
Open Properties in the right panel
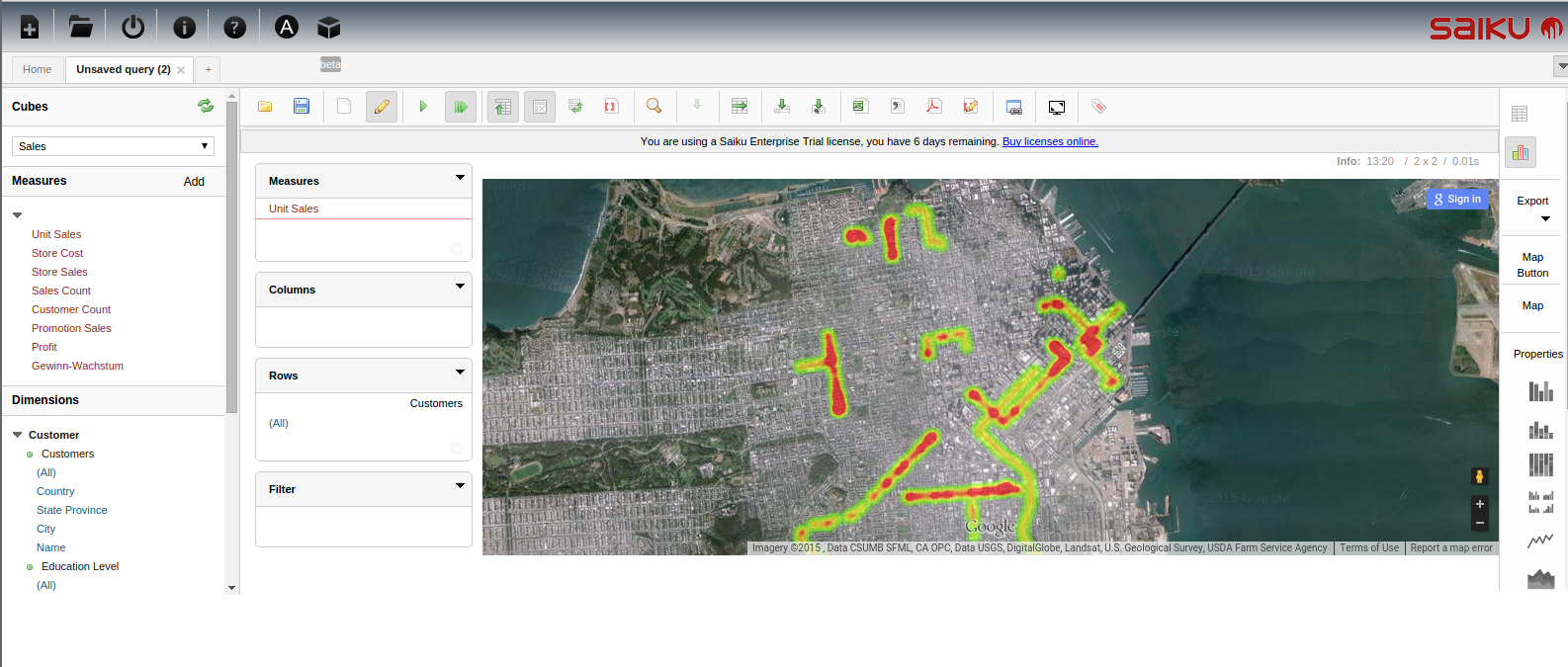[1538, 354]
